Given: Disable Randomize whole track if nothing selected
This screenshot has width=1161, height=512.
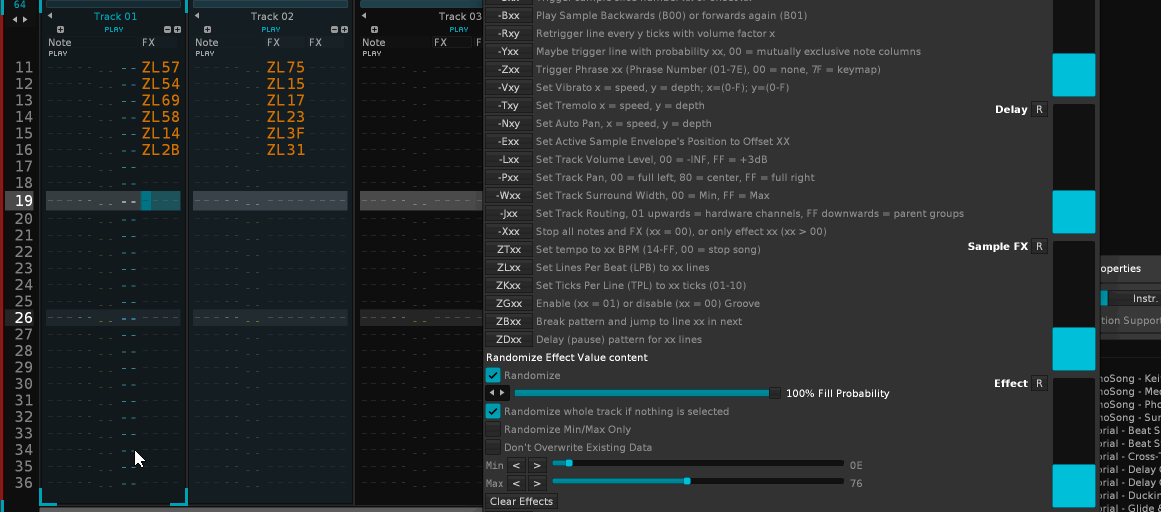Looking at the screenshot, I should tap(493, 412).
